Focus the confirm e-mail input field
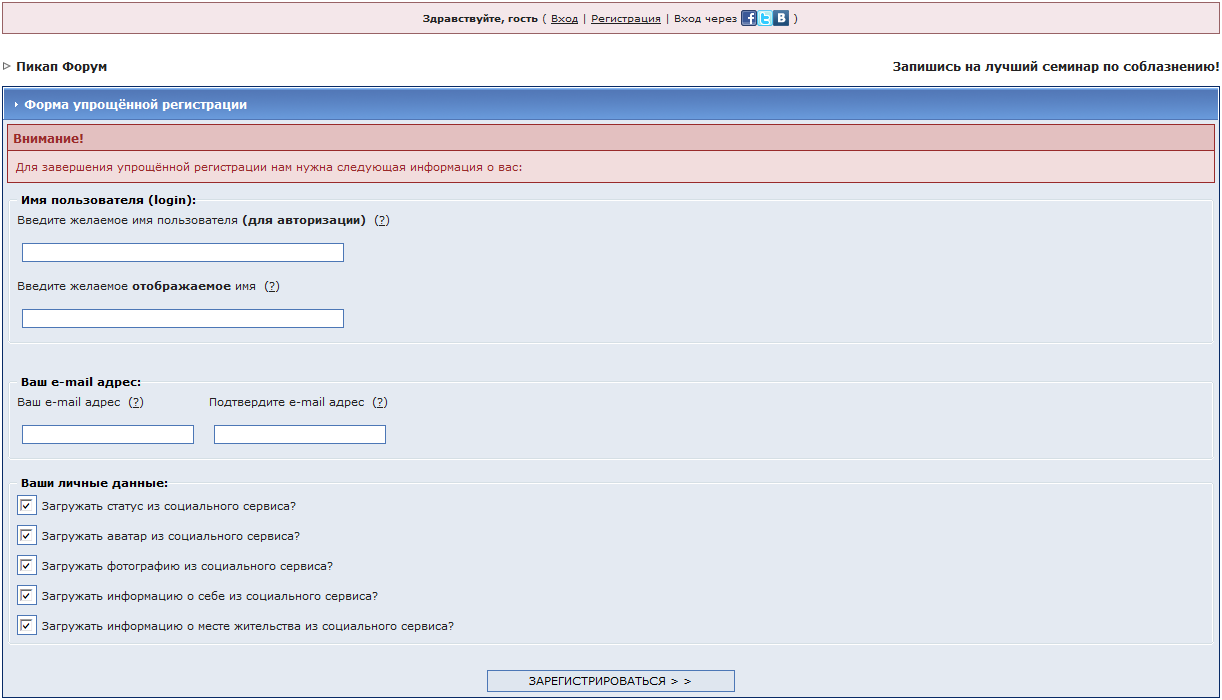 pos(300,435)
